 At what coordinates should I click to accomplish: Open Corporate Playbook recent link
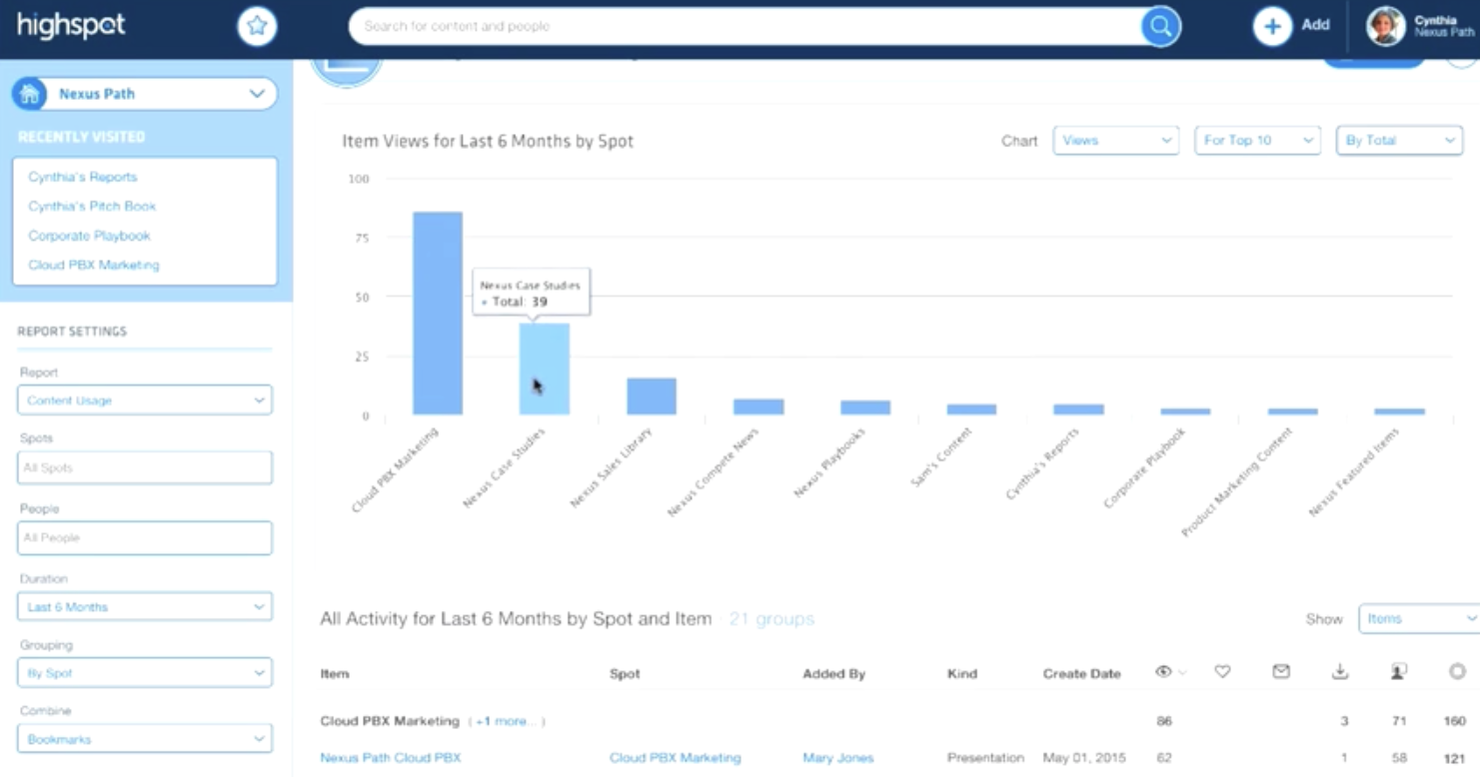click(89, 236)
